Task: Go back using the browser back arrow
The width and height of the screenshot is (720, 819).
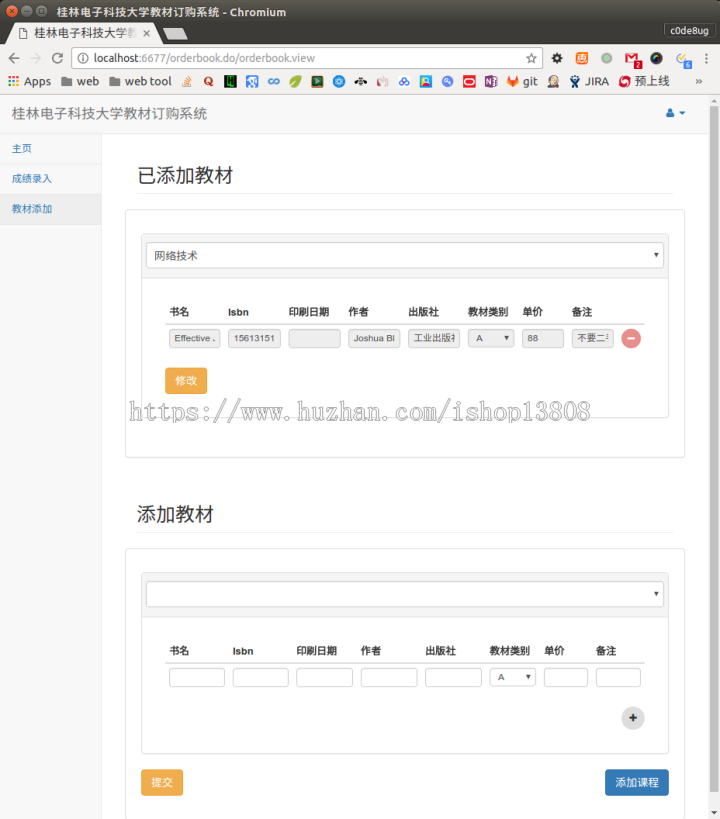Action: (x=14, y=58)
